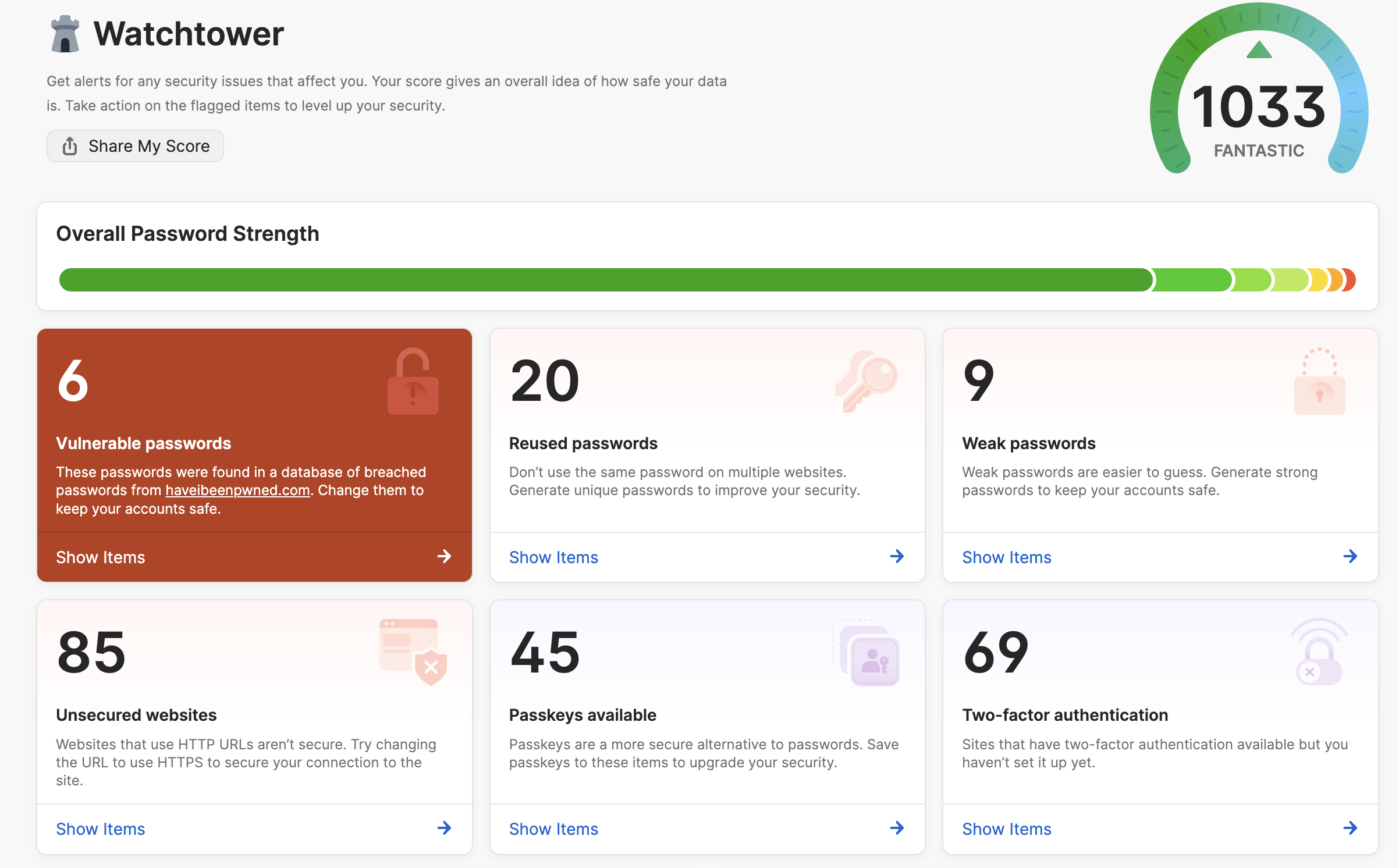Show Items for Two-factor authentication

coord(1160,829)
